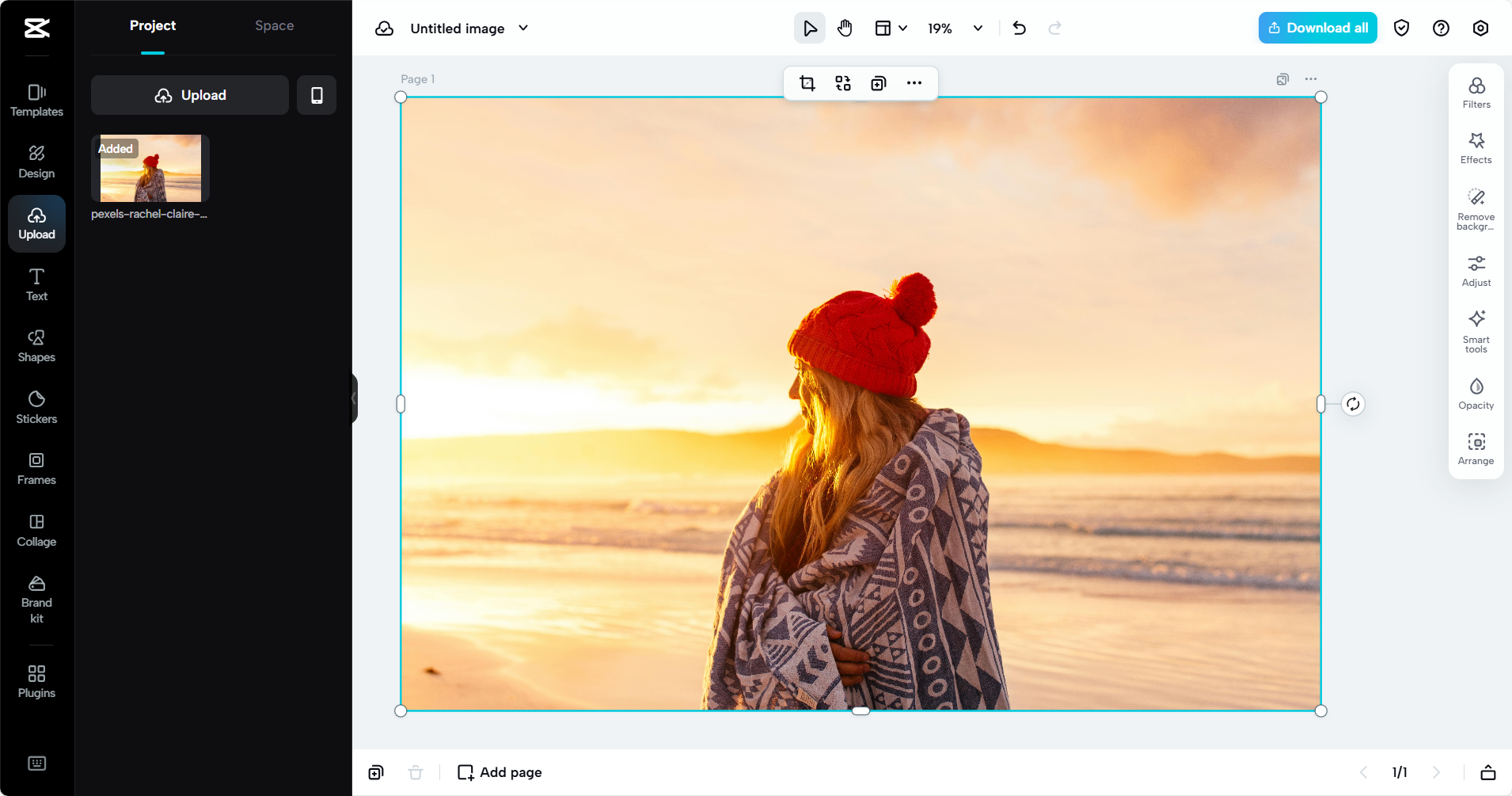
Task: Open Smart tools panel
Action: (1476, 330)
